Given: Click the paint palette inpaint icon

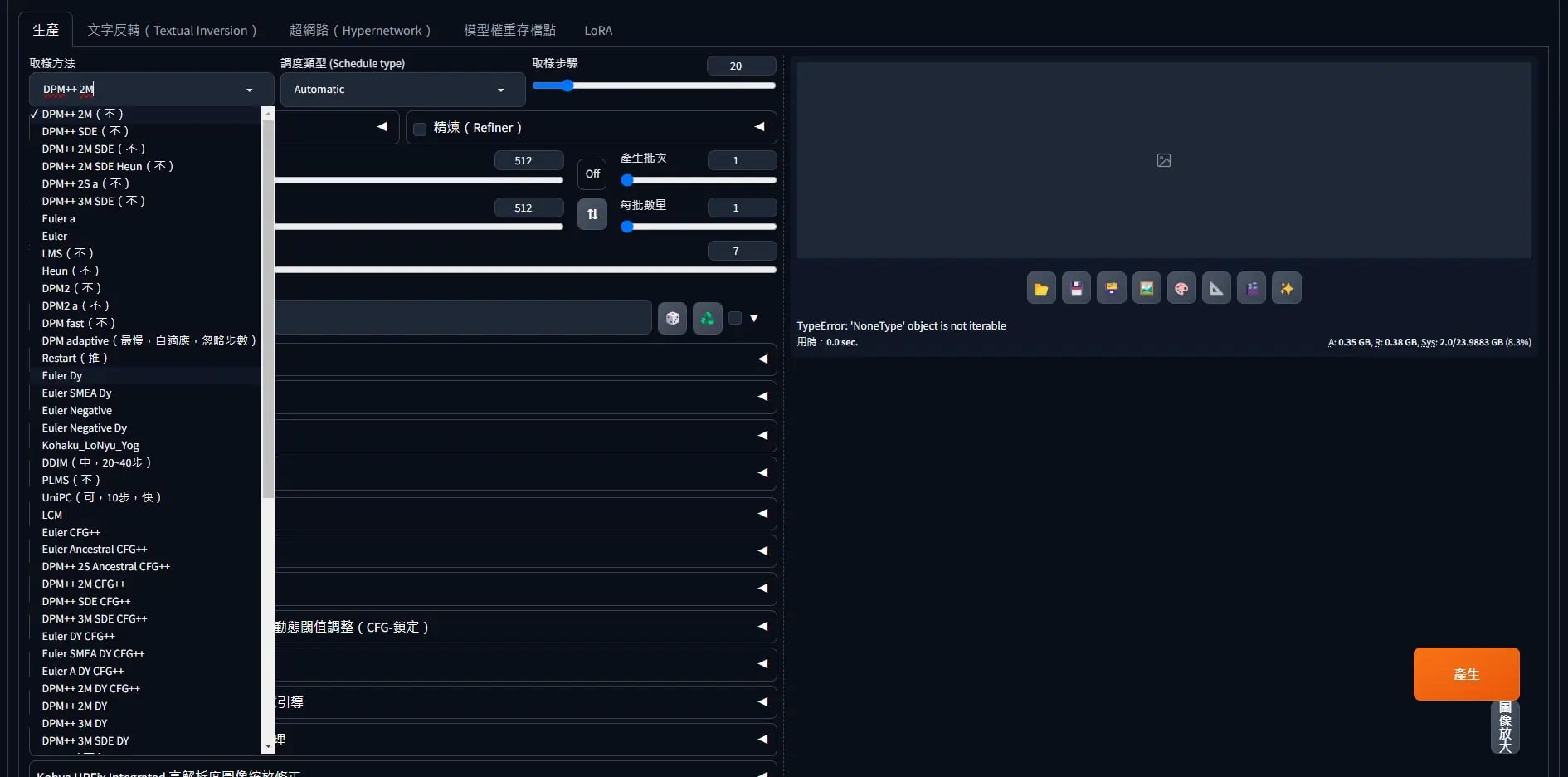Looking at the screenshot, I should click(1181, 289).
